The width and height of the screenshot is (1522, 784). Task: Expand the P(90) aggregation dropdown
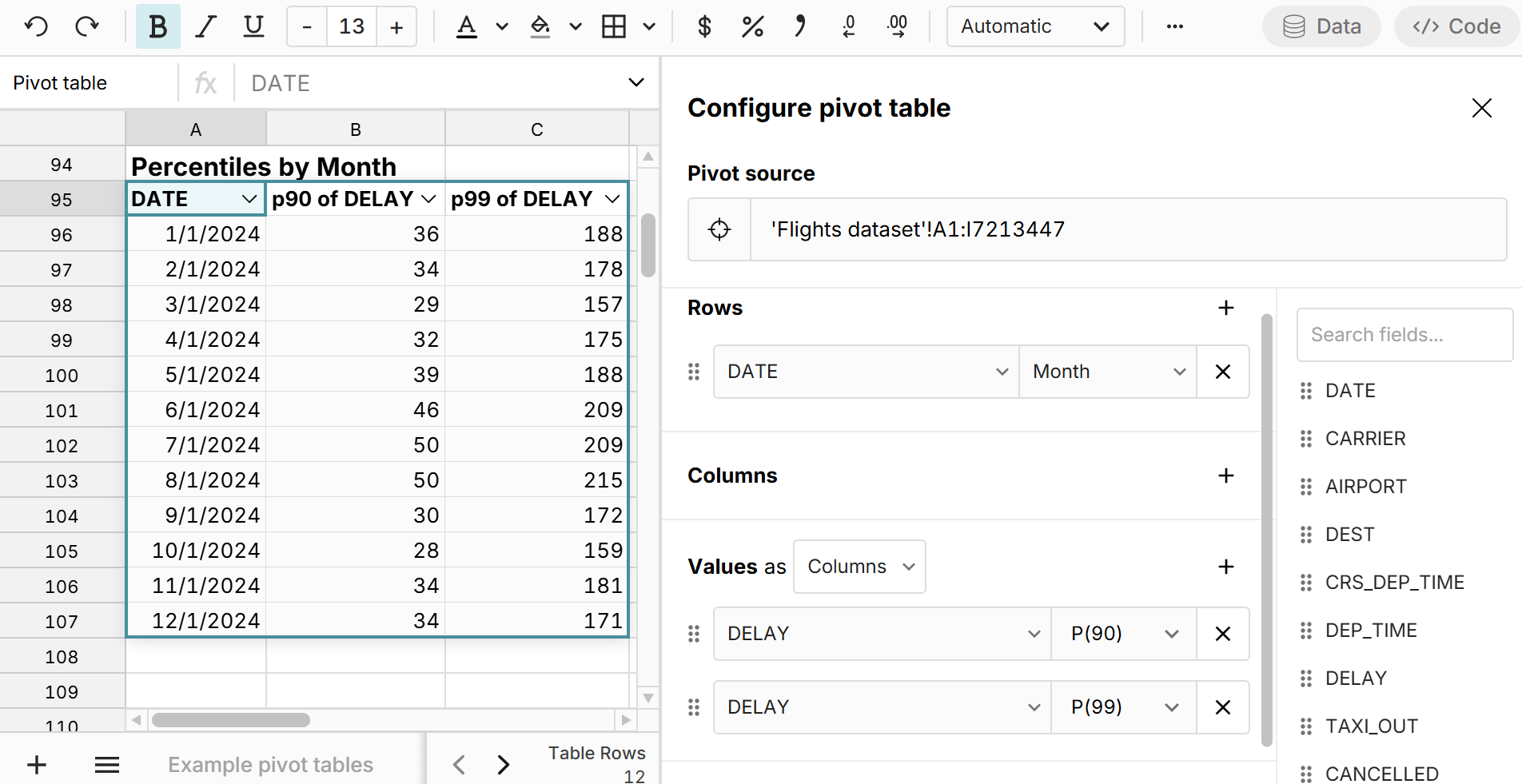point(1123,634)
